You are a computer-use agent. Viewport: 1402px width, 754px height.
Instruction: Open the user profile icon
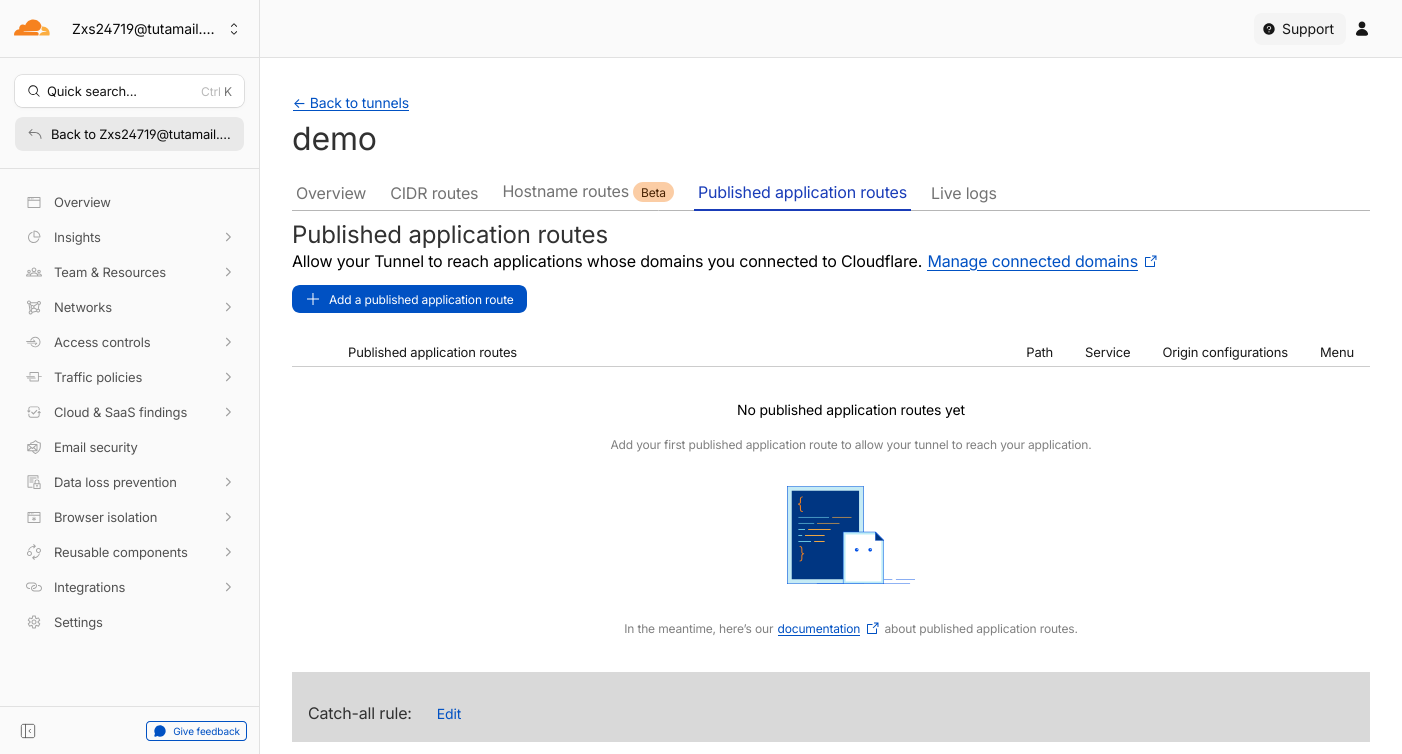pos(1362,29)
